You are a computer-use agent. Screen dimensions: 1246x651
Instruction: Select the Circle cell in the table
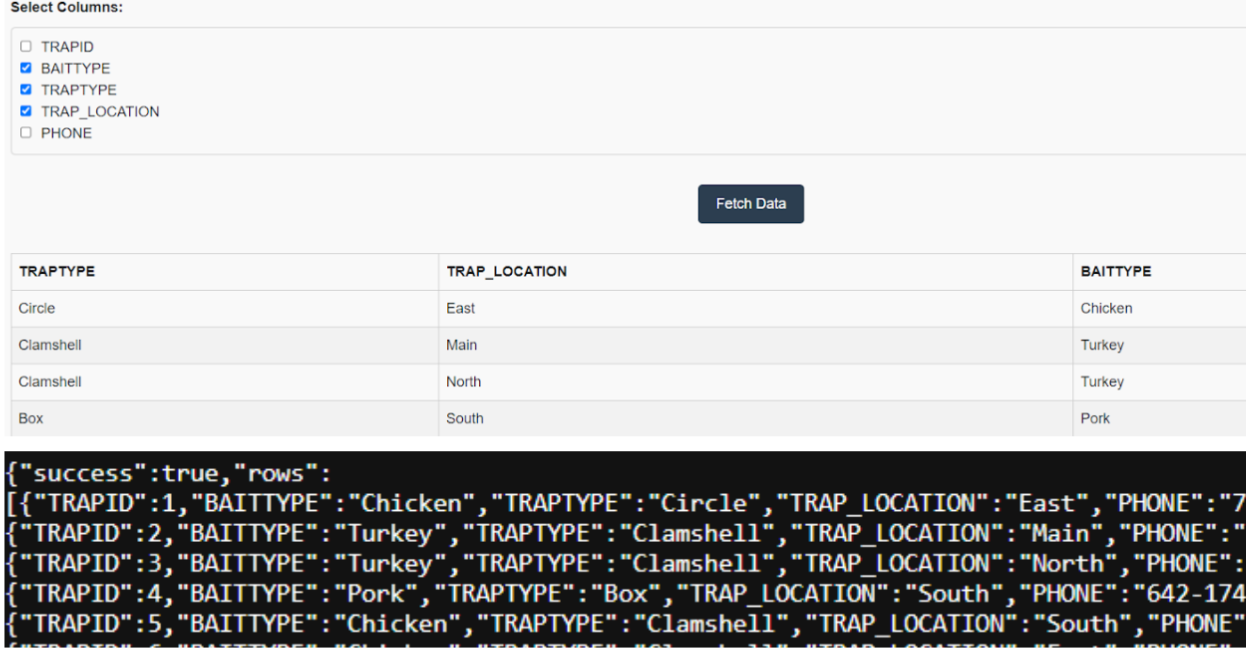pyautogui.click(x=37, y=308)
